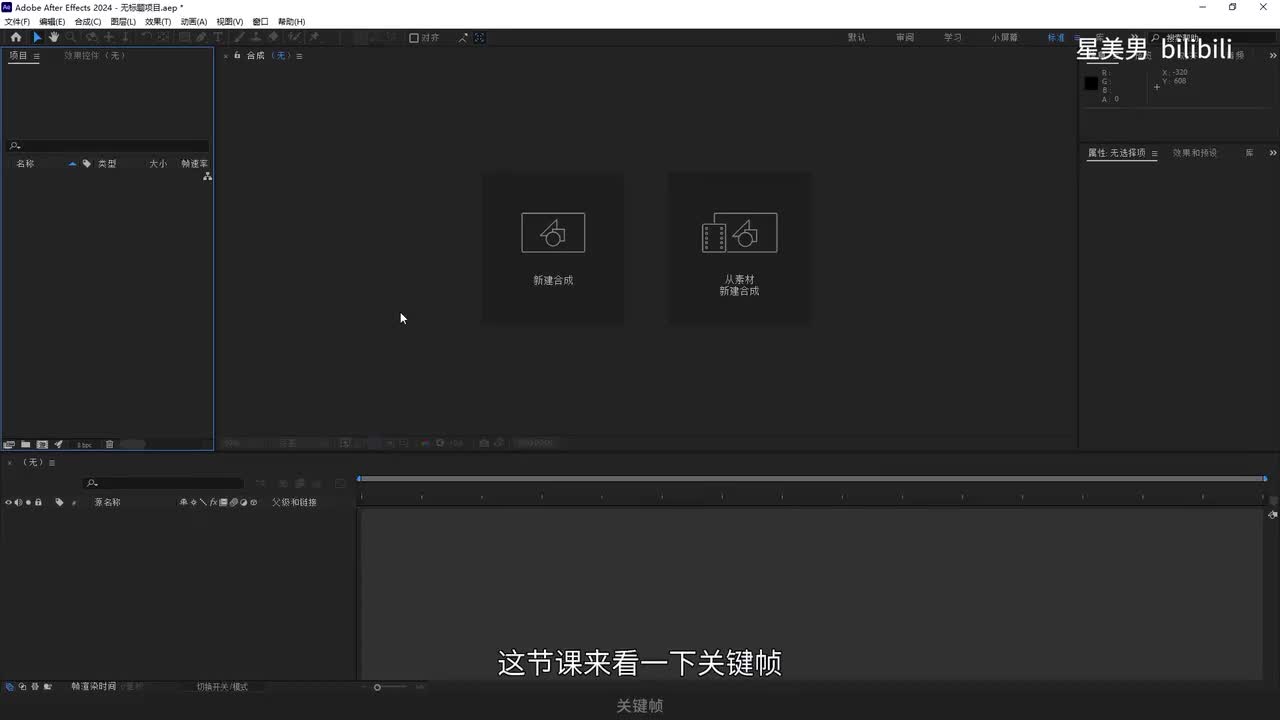Enable the 对齐 snapping checkbox
The height and width of the screenshot is (720, 1280).
(x=414, y=38)
